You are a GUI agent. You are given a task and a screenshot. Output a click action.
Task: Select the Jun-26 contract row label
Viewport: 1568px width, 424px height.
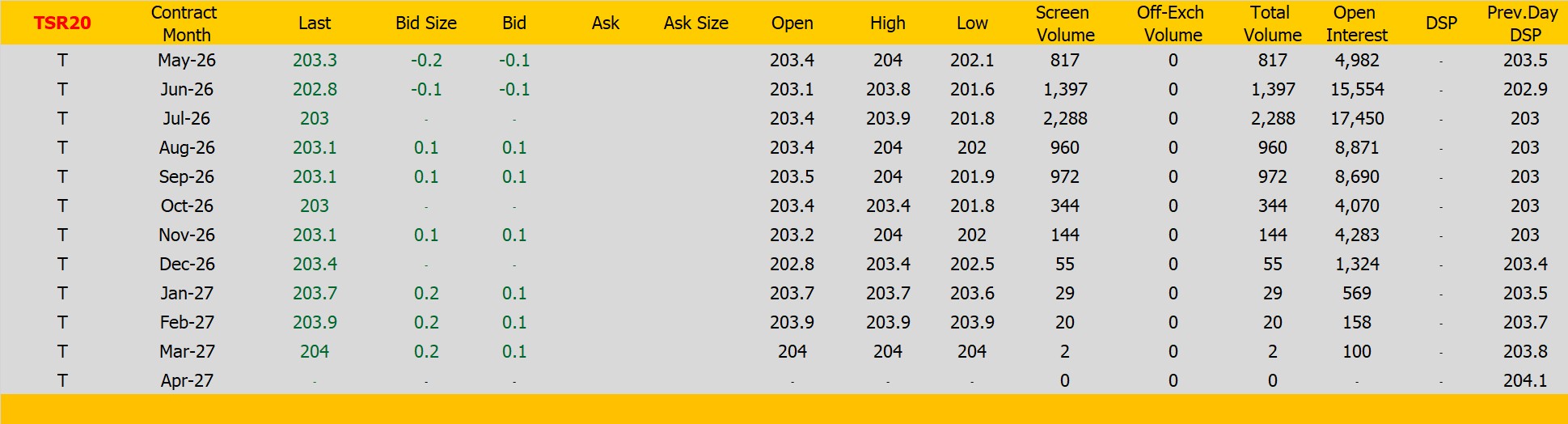coord(187,90)
